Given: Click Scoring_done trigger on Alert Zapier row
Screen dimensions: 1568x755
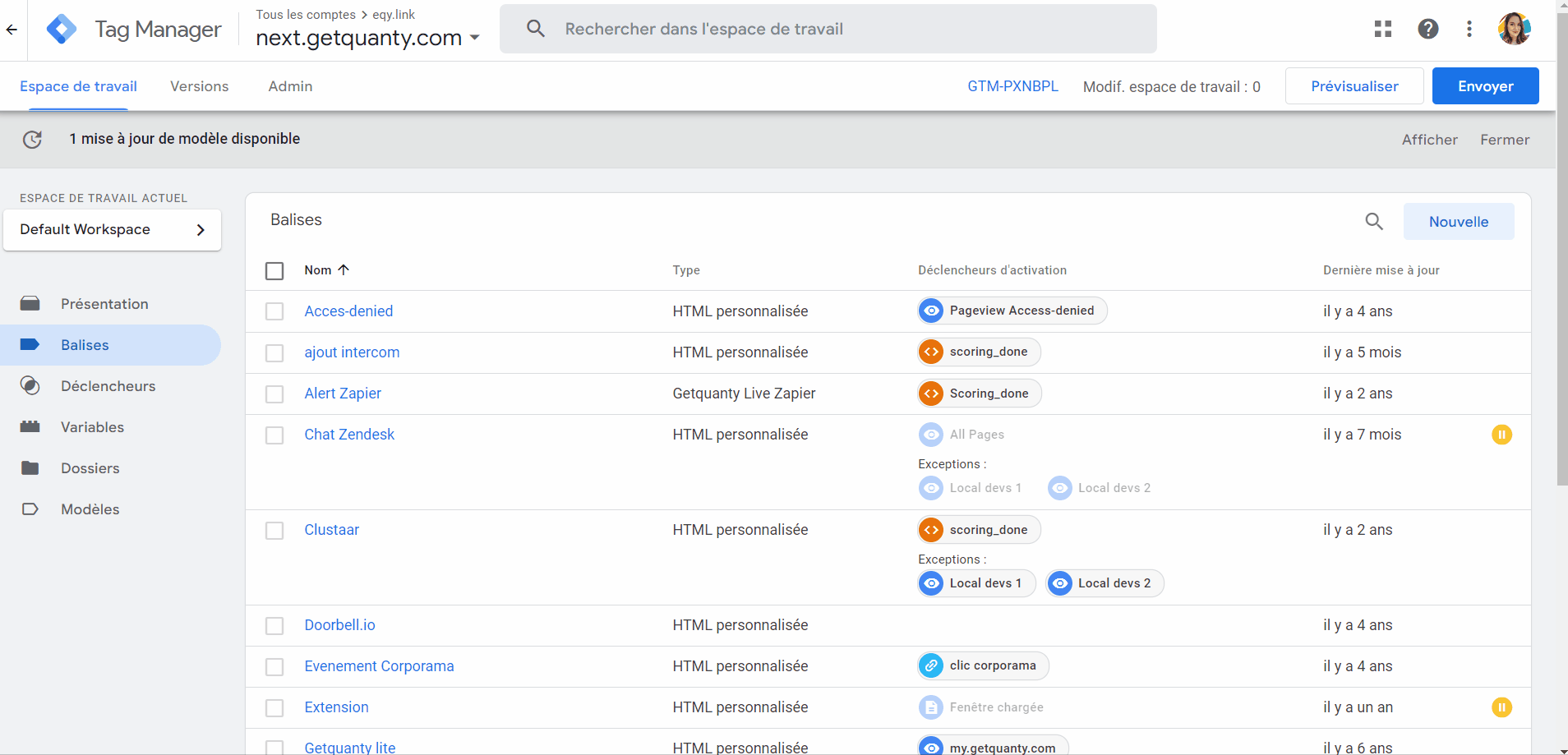Looking at the screenshot, I should (x=980, y=394).
